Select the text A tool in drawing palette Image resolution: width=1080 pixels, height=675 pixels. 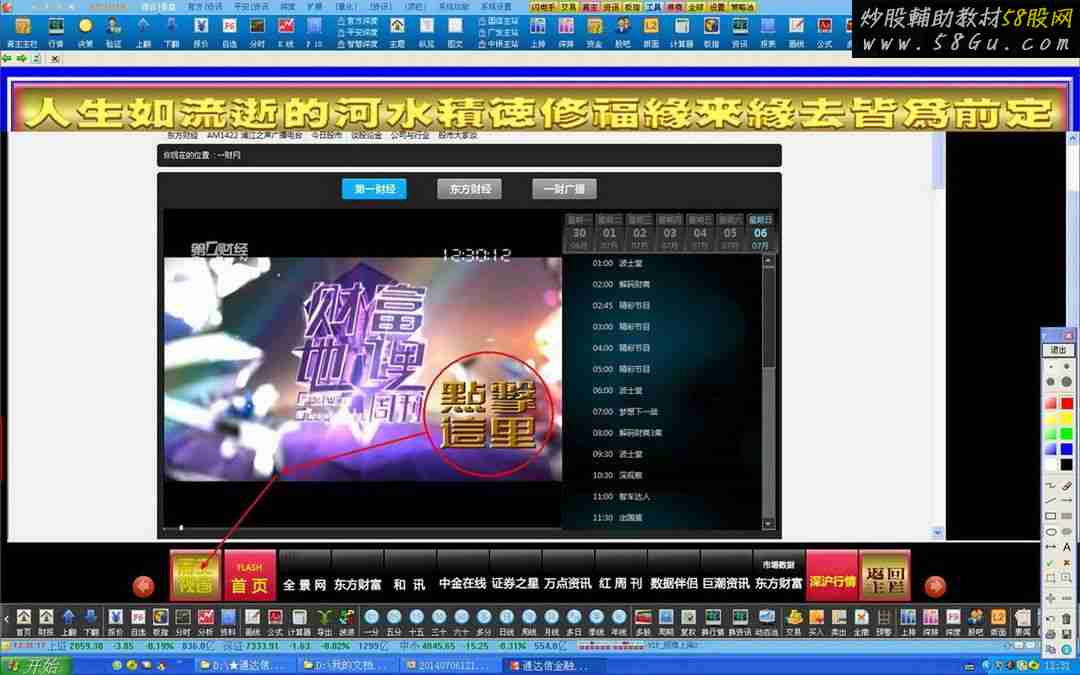(x=1066, y=547)
